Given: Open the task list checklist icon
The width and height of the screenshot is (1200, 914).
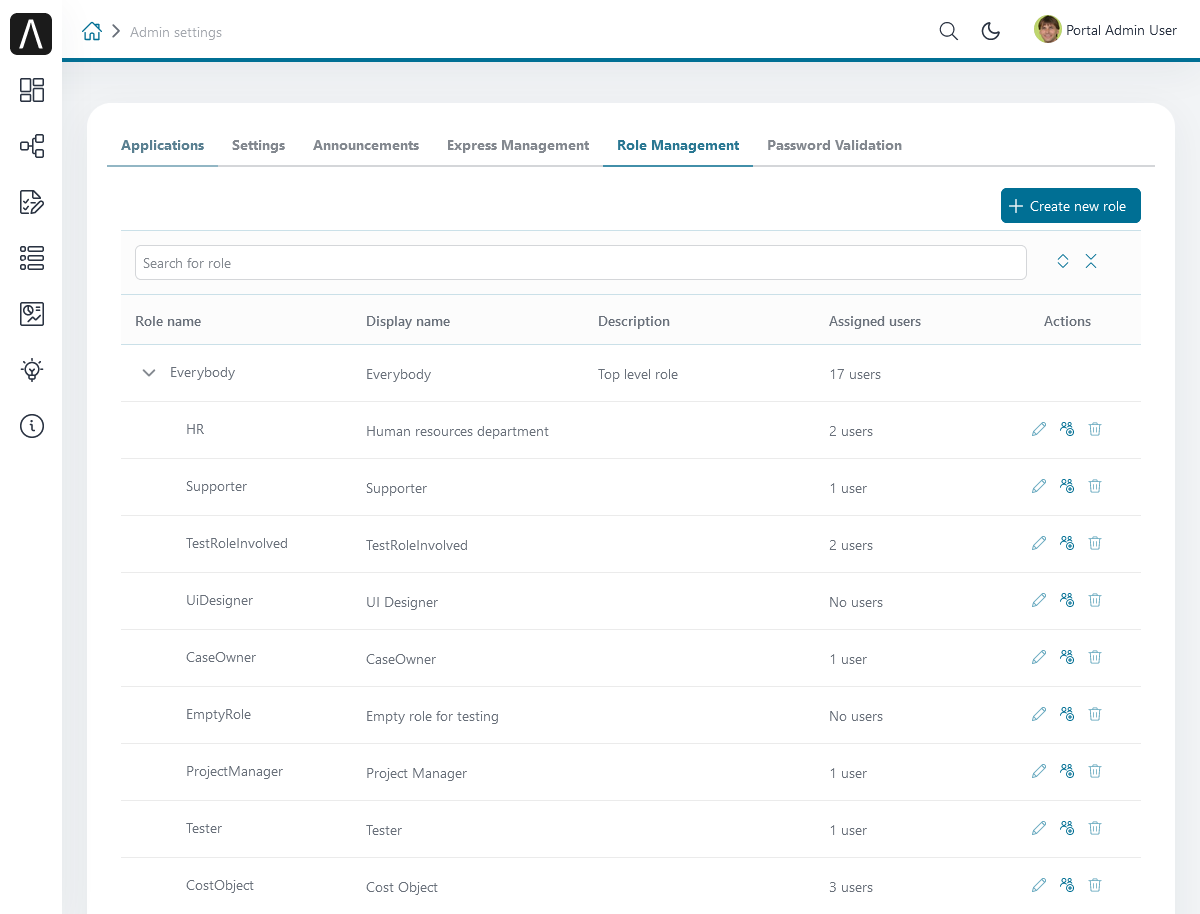Looking at the screenshot, I should click(32, 202).
